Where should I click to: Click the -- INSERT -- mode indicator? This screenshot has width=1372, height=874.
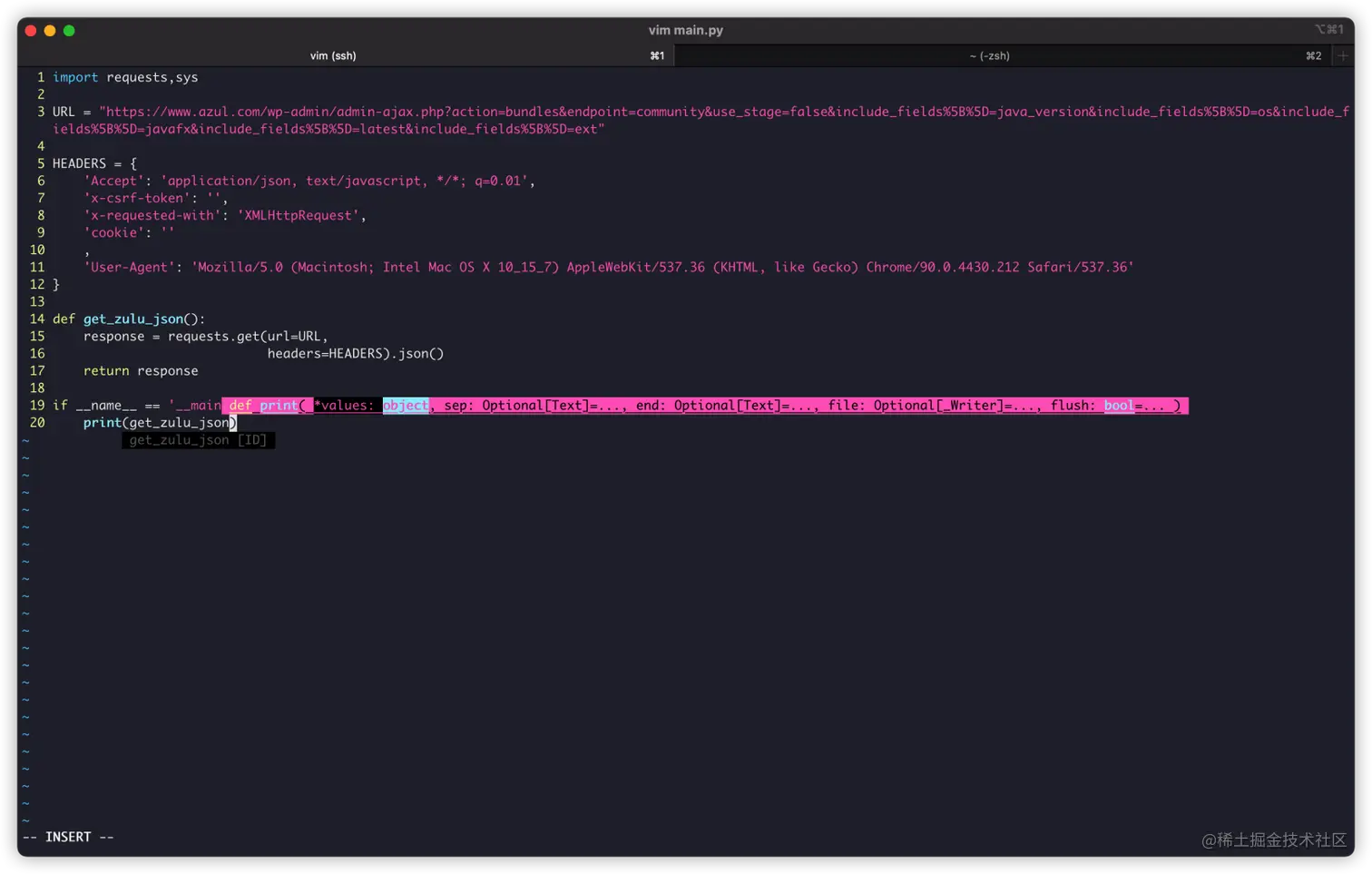tap(69, 837)
